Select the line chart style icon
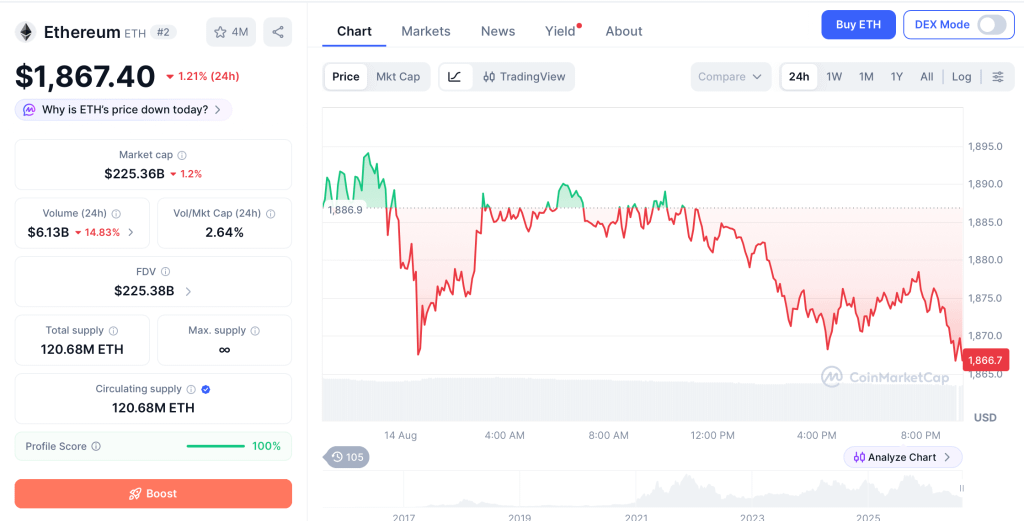The height and width of the screenshot is (521, 1024). click(x=455, y=76)
